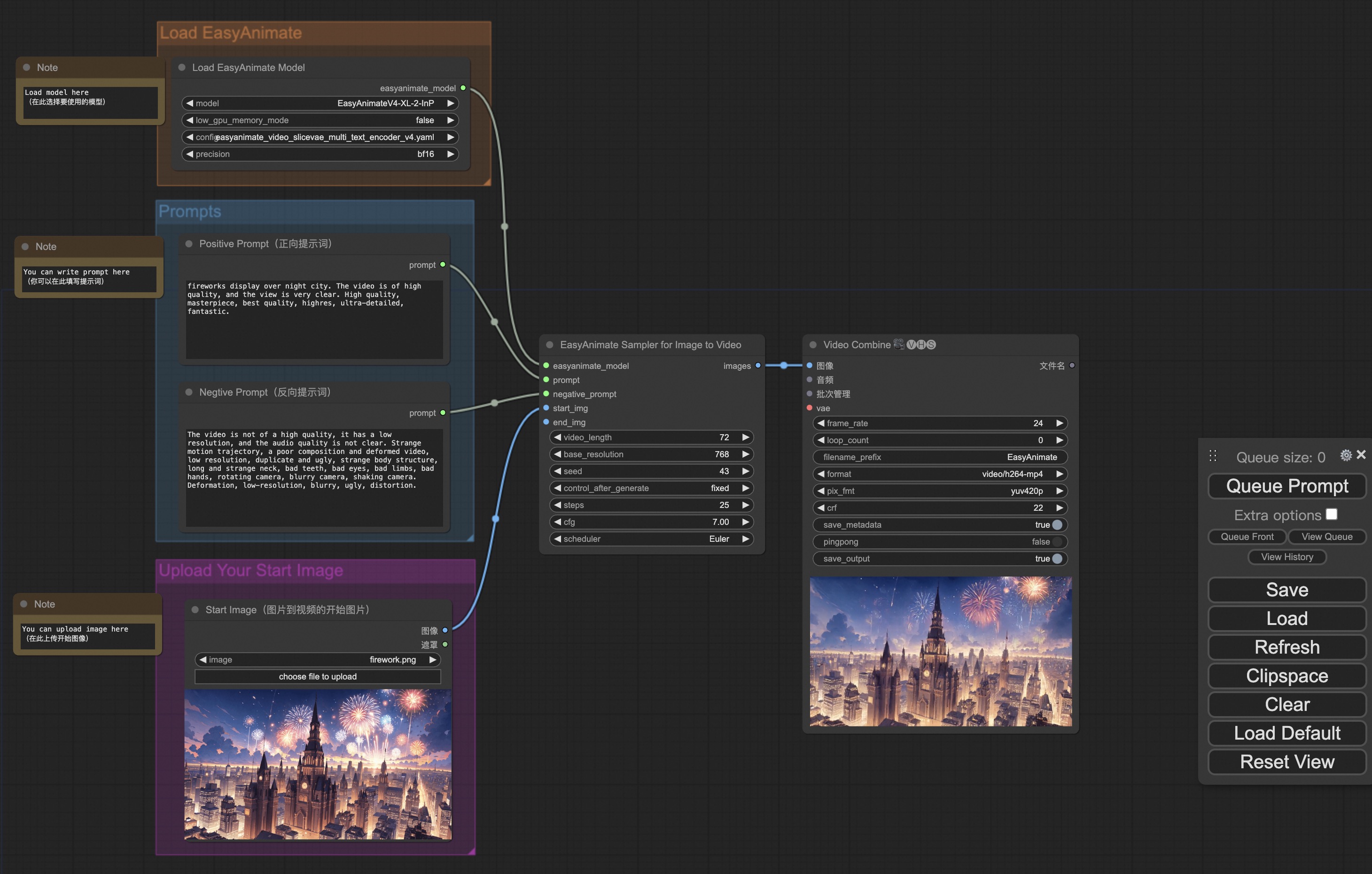Change format from video/h264-mp4 using right arrow
Viewport: 1372px width, 874px height.
(1060, 474)
